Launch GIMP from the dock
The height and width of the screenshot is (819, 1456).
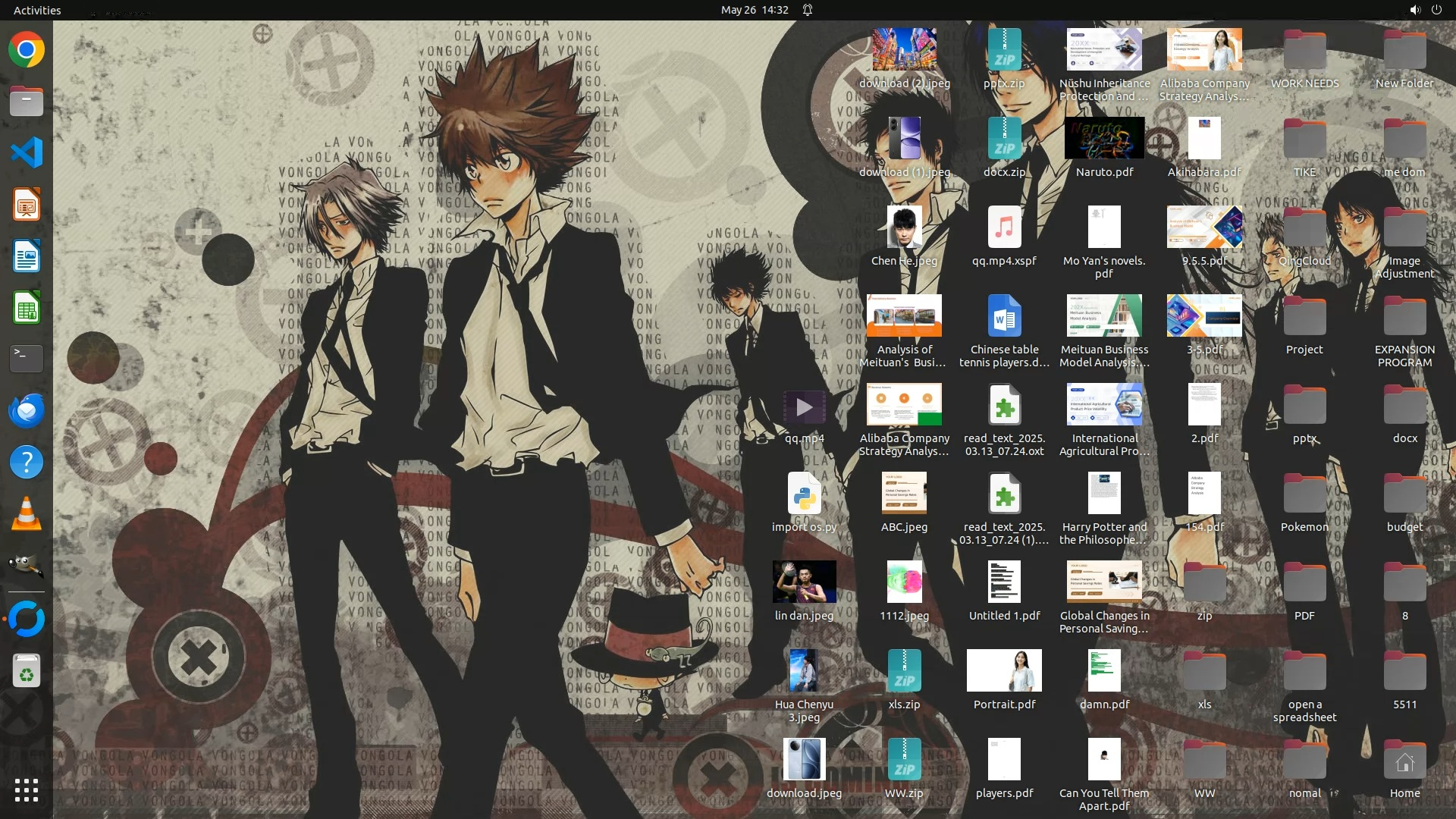point(27,565)
